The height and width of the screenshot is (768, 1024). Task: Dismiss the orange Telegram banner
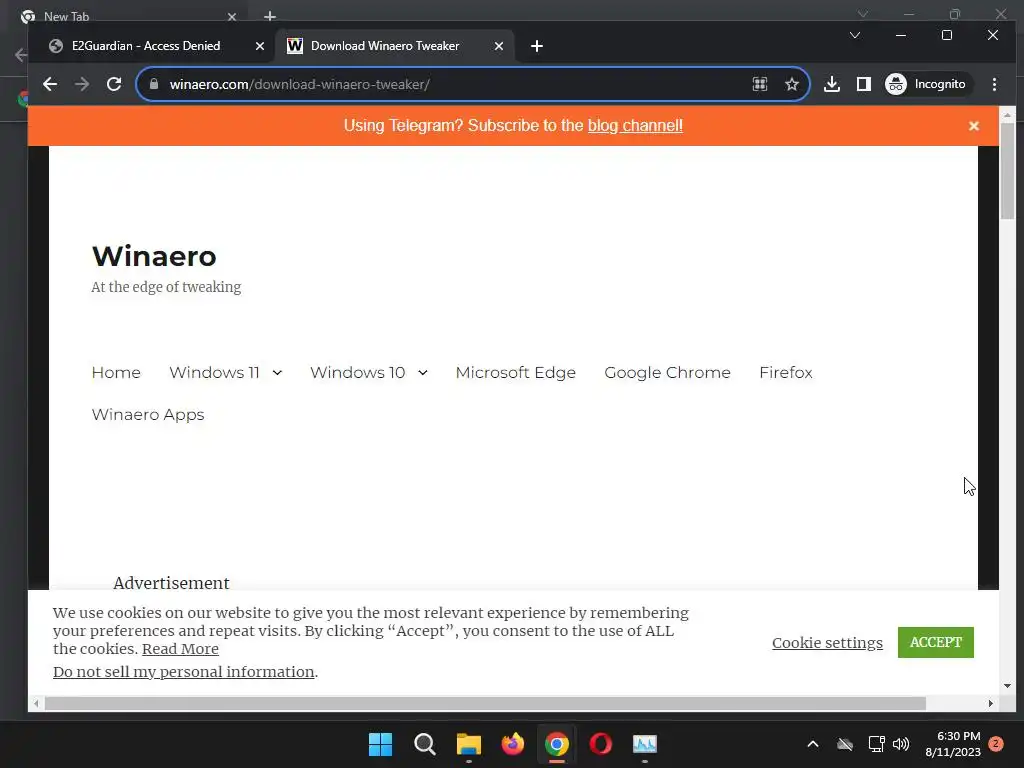click(x=974, y=125)
